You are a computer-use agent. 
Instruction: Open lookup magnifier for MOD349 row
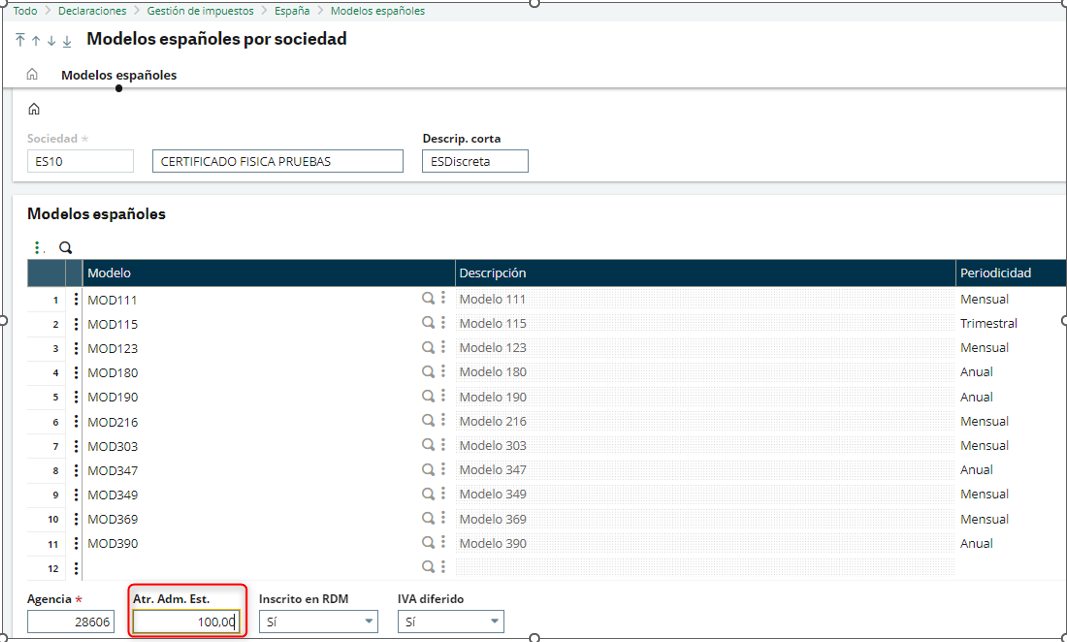coord(428,494)
